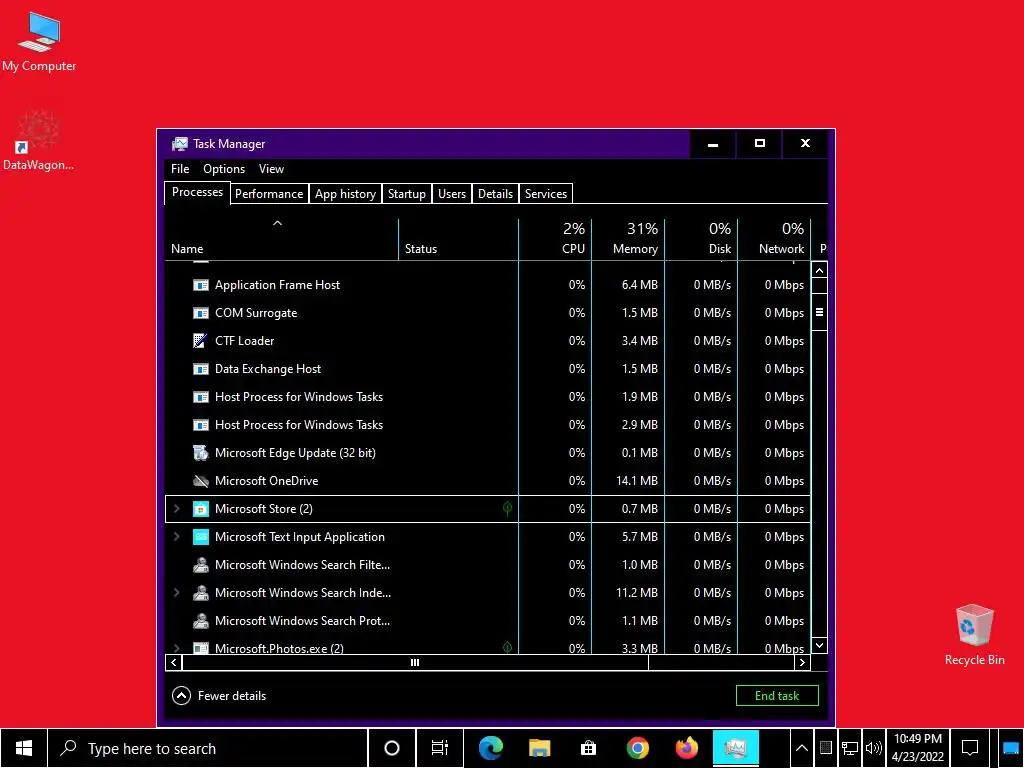
Task: Sort processes by CPU column
Action: [x=555, y=240]
